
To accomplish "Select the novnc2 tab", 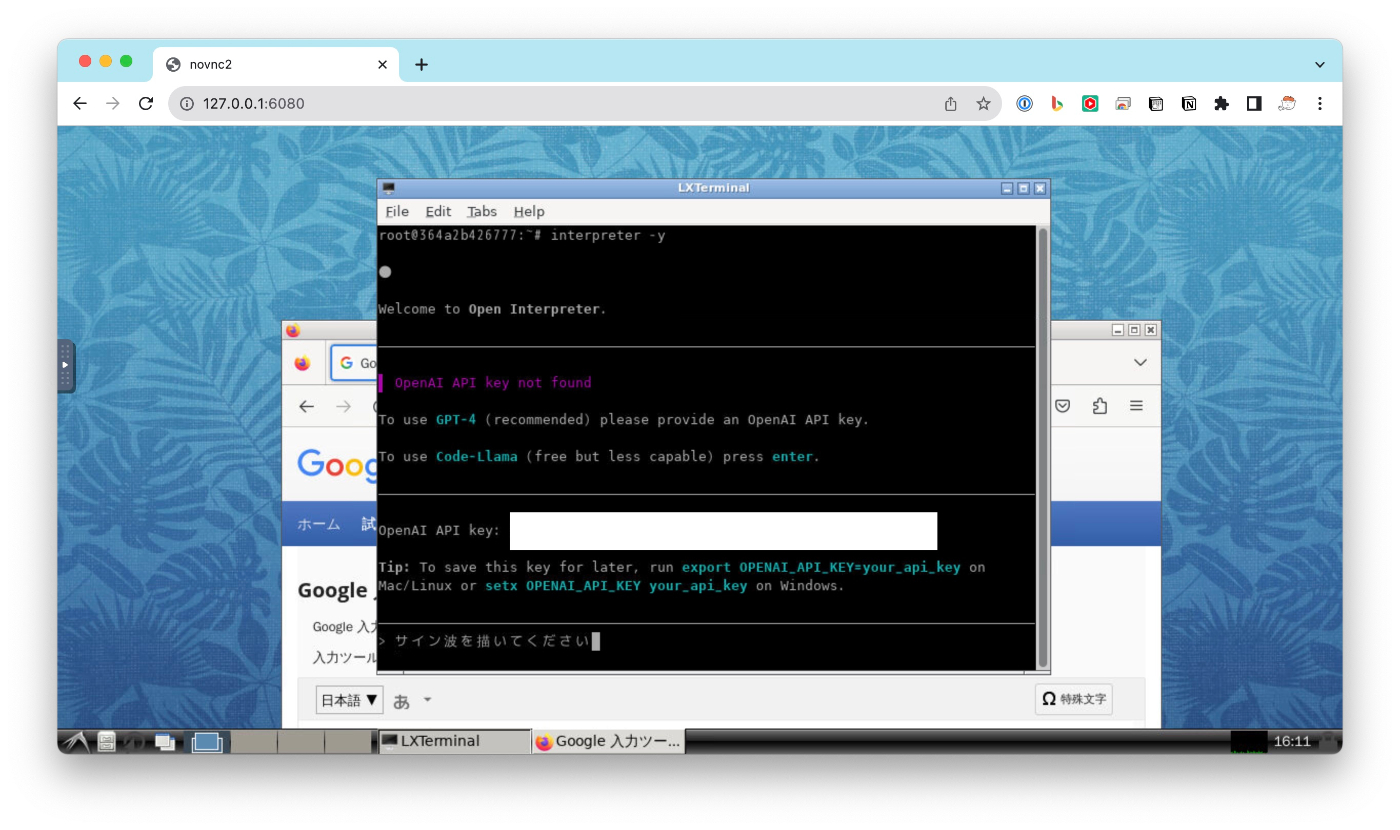I will (x=276, y=65).
